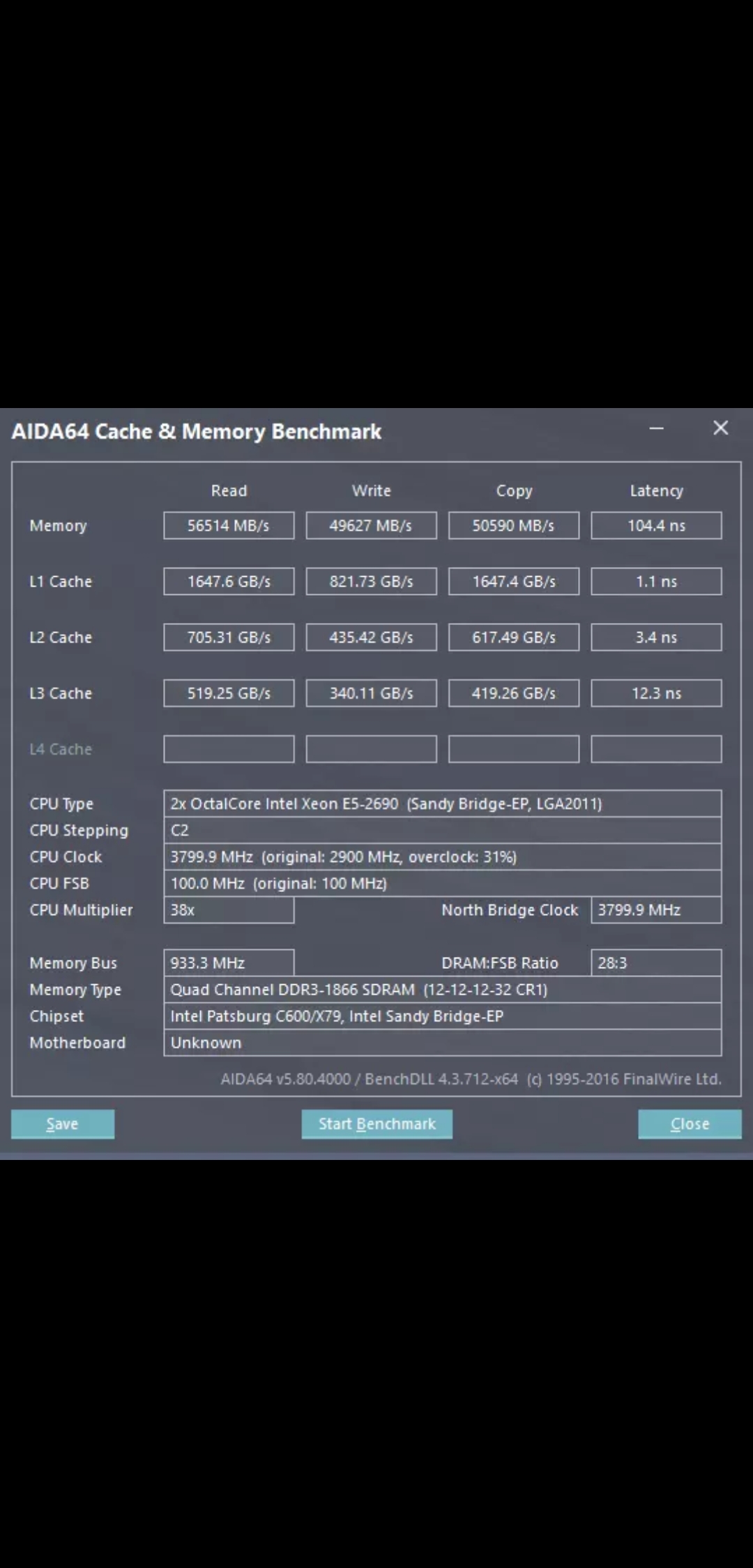Click L3 Cache Copy 419.26 GB/s
The height and width of the screenshot is (1568, 753).
(x=514, y=693)
